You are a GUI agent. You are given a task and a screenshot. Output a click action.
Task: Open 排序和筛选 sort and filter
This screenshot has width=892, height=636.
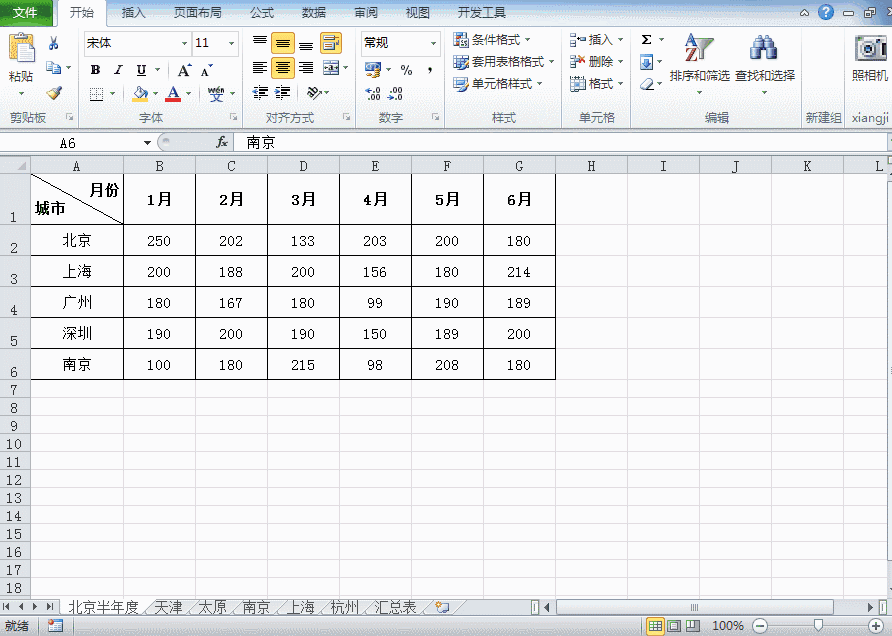[699, 63]
